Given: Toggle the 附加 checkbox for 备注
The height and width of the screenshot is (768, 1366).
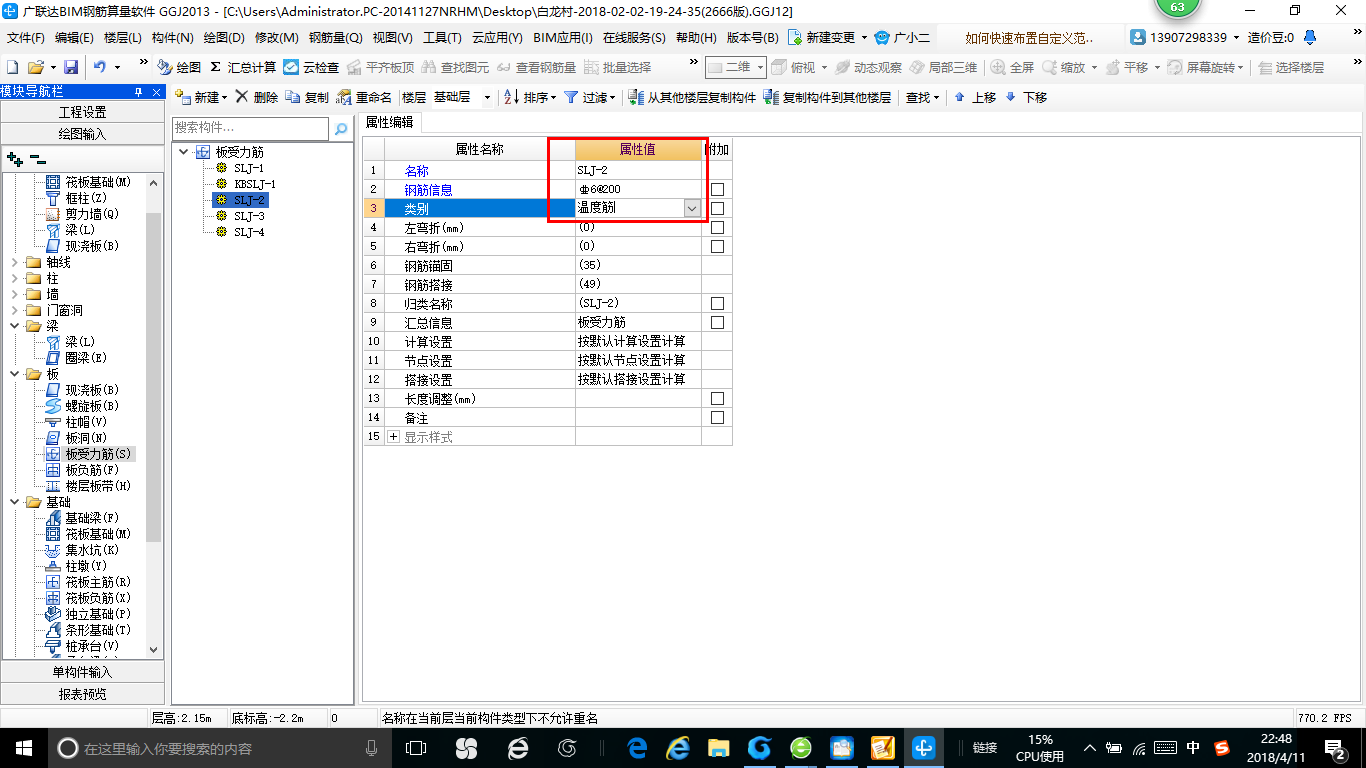Looking at the screenshot, I should tap(717, 417).
